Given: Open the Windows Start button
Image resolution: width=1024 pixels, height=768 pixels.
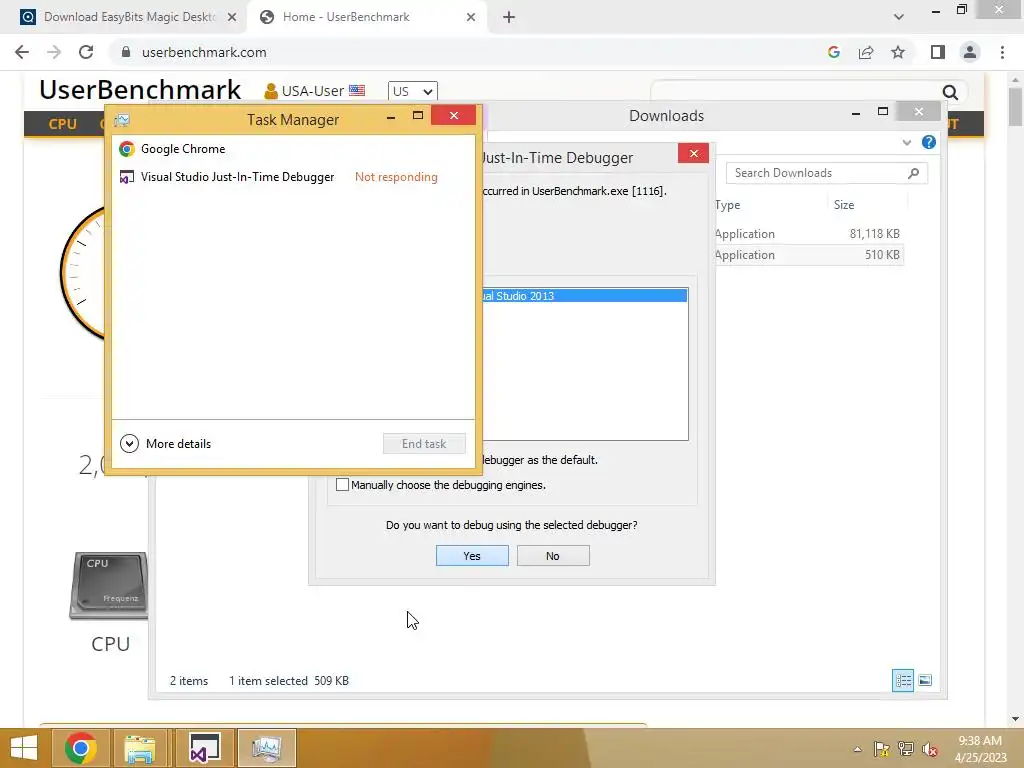Looking at the screenshot, I should pyautogui.click(x=24, y=748).
